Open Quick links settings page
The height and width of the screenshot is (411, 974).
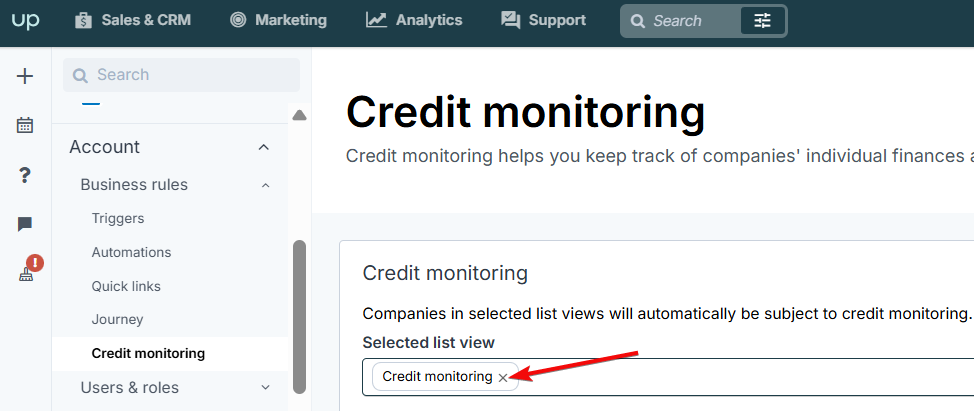click(x=126, y=286)
